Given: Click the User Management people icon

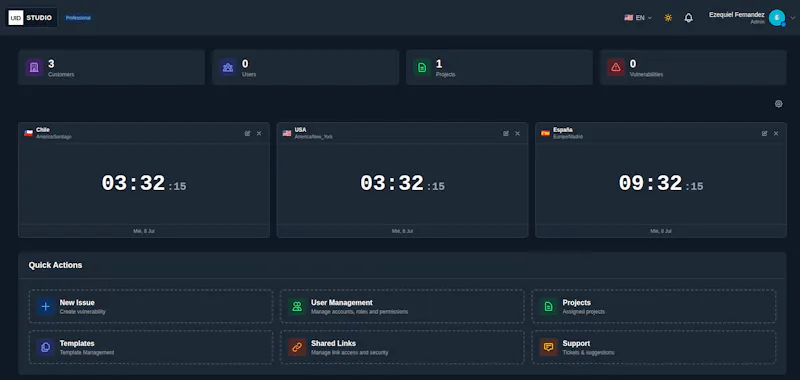Looking at the screenshot, I should coord(297,307).
